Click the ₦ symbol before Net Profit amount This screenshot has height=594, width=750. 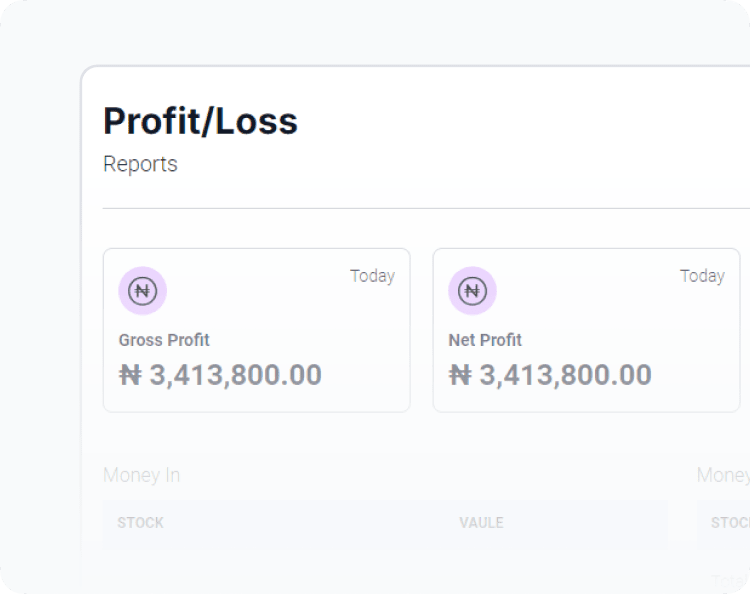(460, 375)
